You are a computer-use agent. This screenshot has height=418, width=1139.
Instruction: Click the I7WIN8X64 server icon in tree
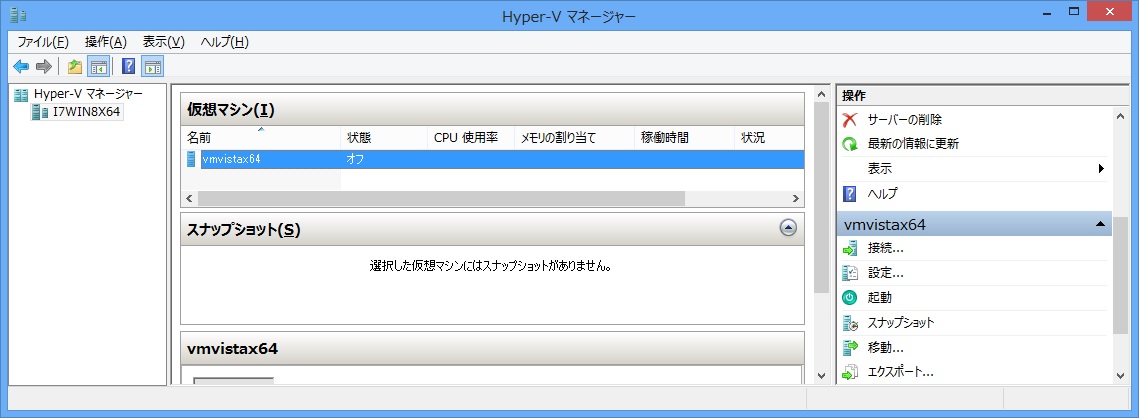[x=40, y=112]
